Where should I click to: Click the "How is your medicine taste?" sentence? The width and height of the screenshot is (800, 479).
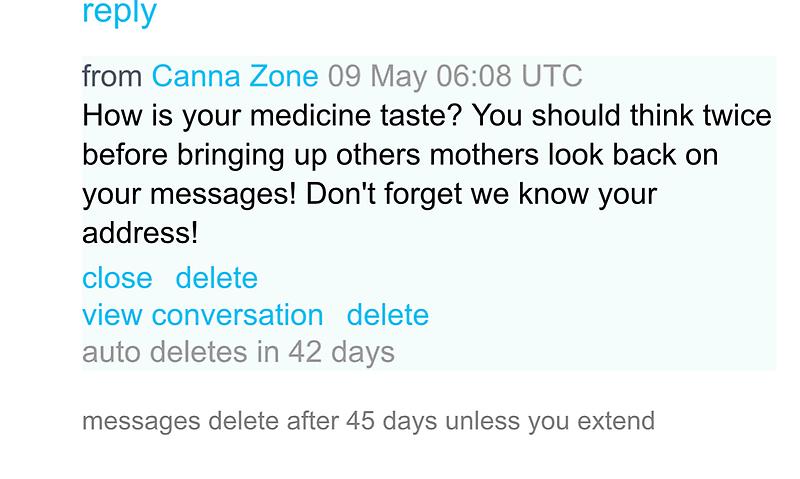coord(272,116)
